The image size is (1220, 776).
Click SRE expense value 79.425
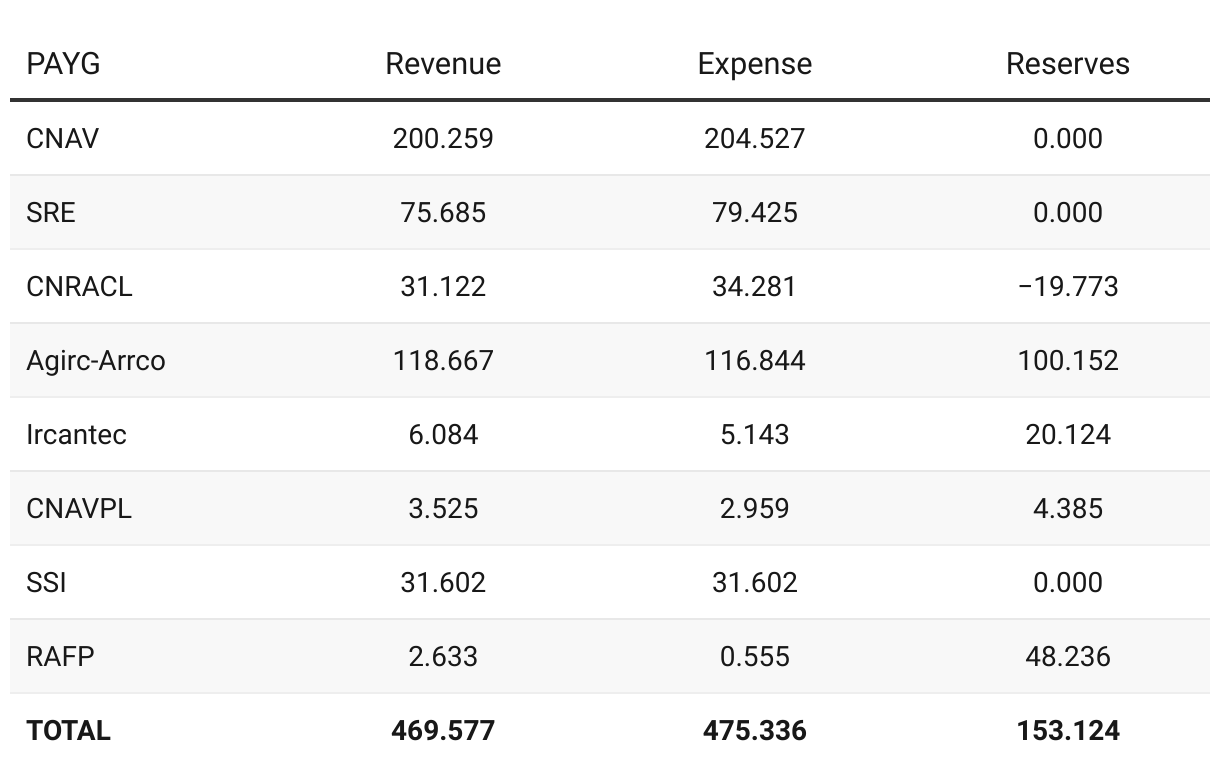point(754,212)
